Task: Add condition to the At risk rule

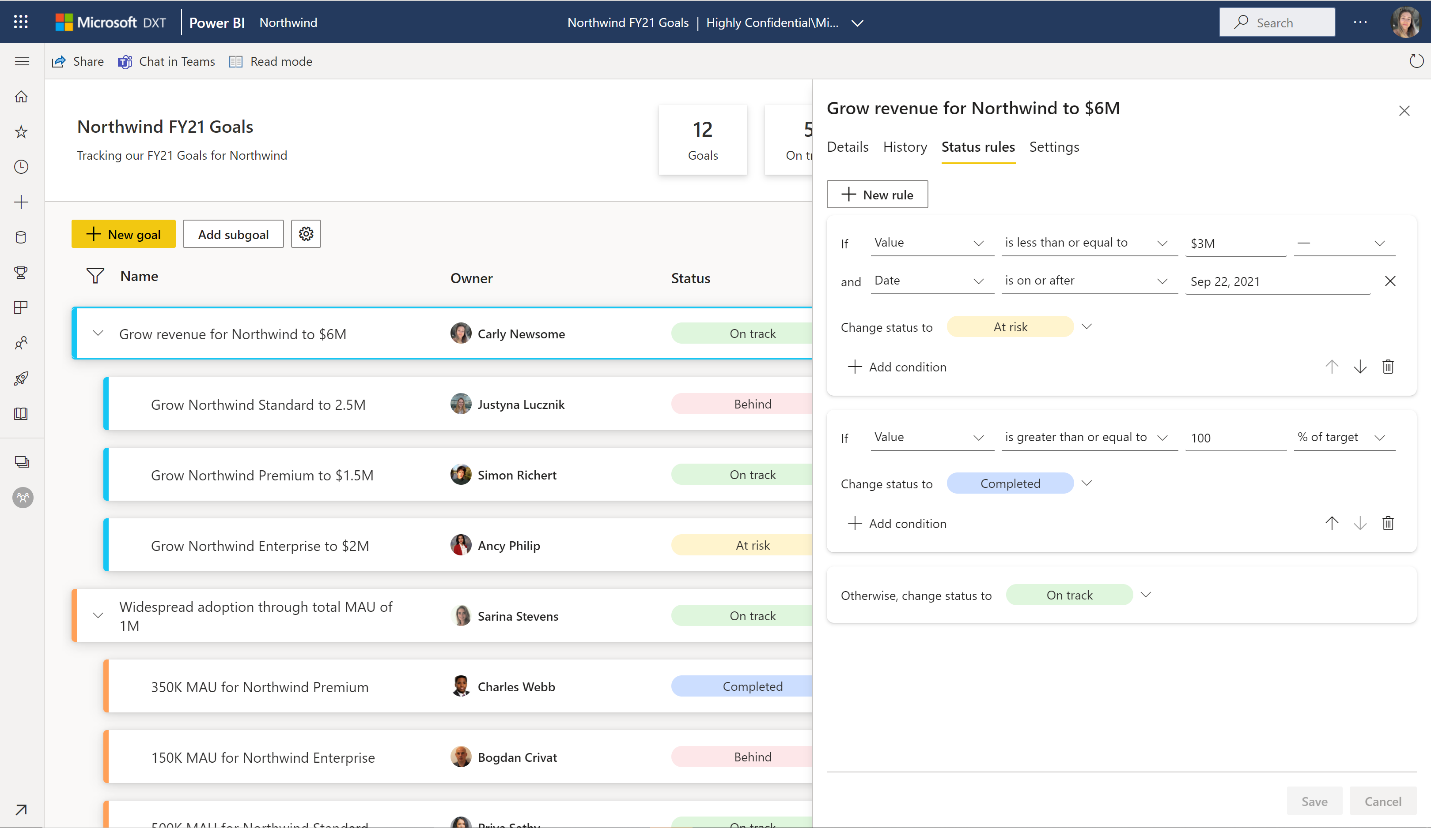Action: point(897,367)
